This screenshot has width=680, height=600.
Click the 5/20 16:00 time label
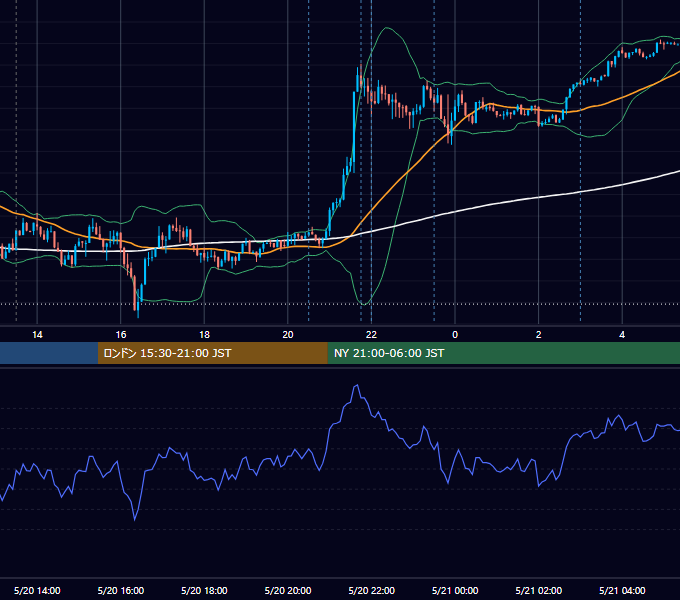(x=121, y=590)
